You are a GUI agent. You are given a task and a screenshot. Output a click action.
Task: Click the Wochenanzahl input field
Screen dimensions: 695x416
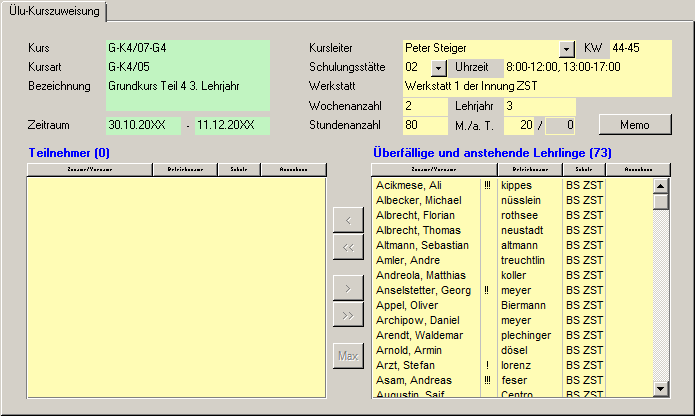click(424, 105)
